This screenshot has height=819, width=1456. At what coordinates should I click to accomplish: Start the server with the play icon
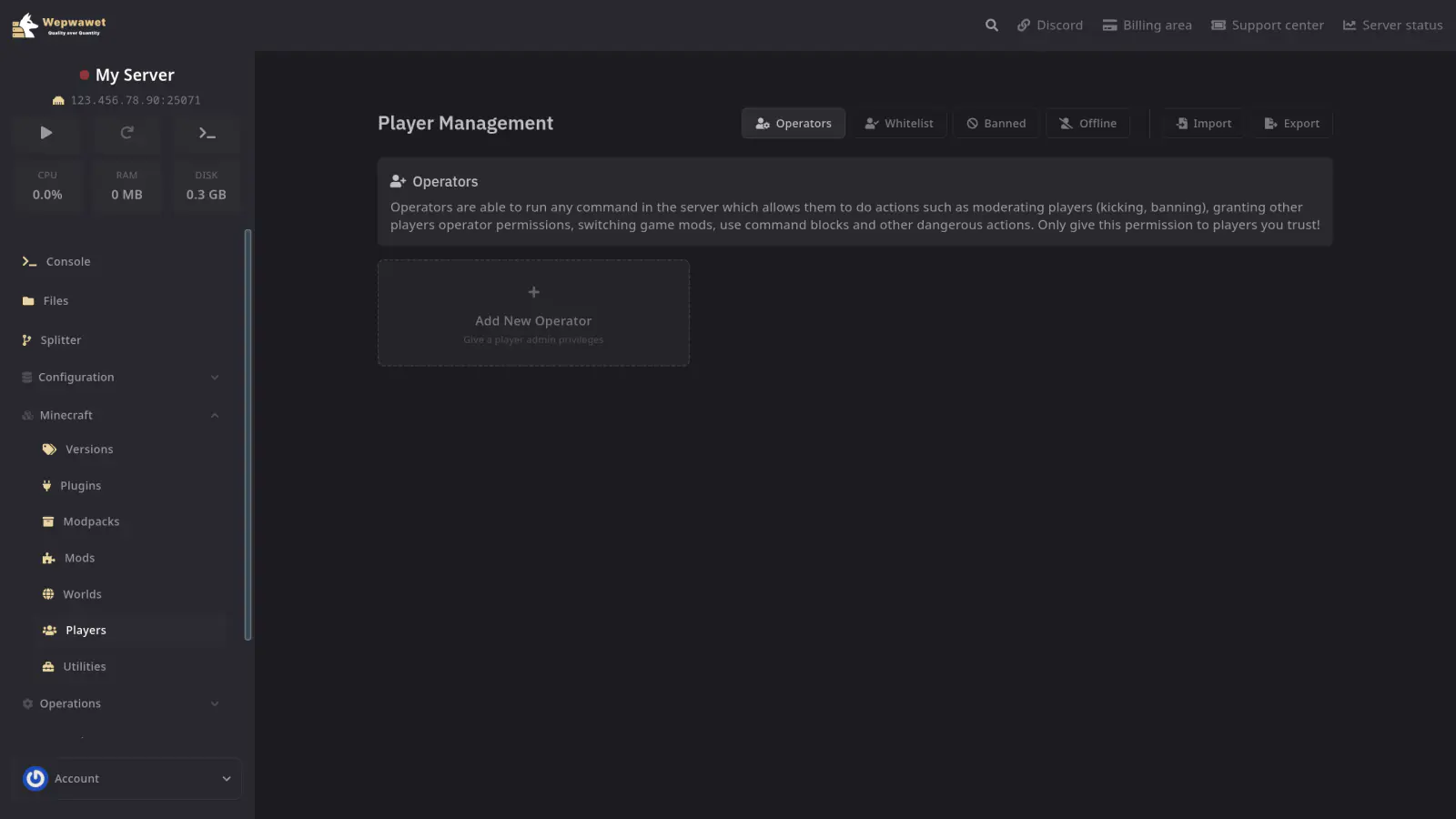(46, 133)
